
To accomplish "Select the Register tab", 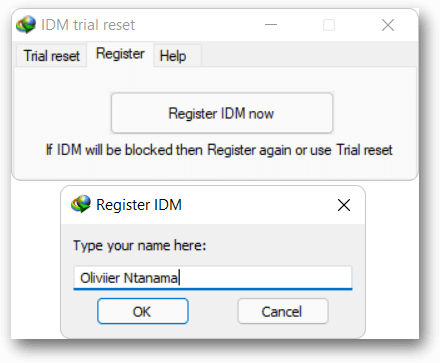I will (120, 54).
